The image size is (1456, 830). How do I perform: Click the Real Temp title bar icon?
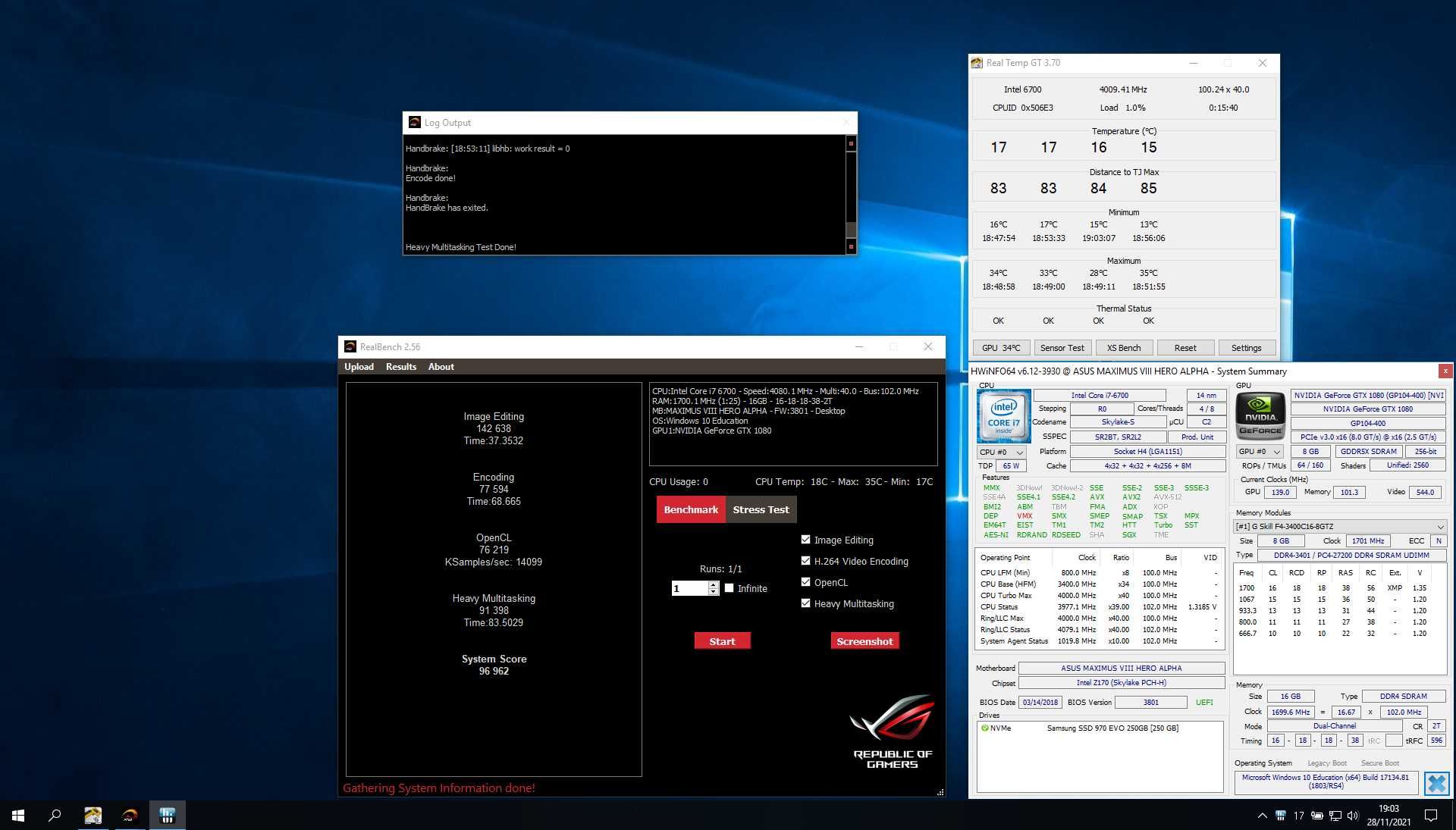[x=977, y=63]
